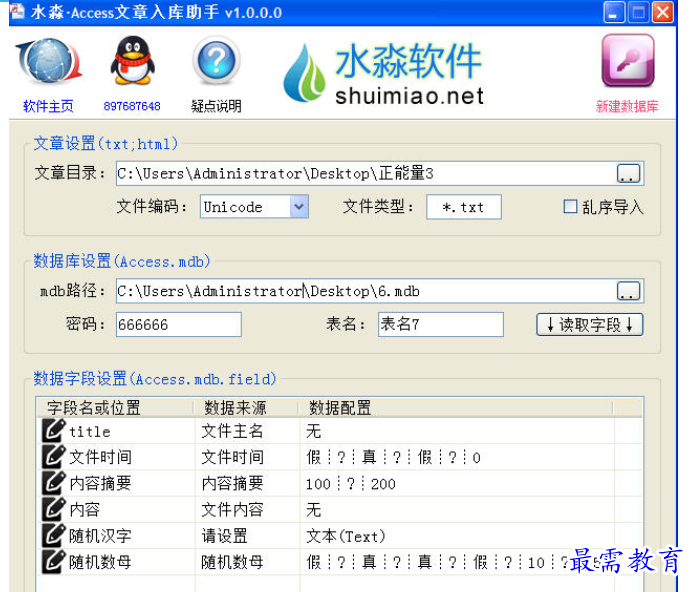This screenshot has height=592, width=691.
Task: Open the 软件主页 globe icon
Action: pos(49,61)
